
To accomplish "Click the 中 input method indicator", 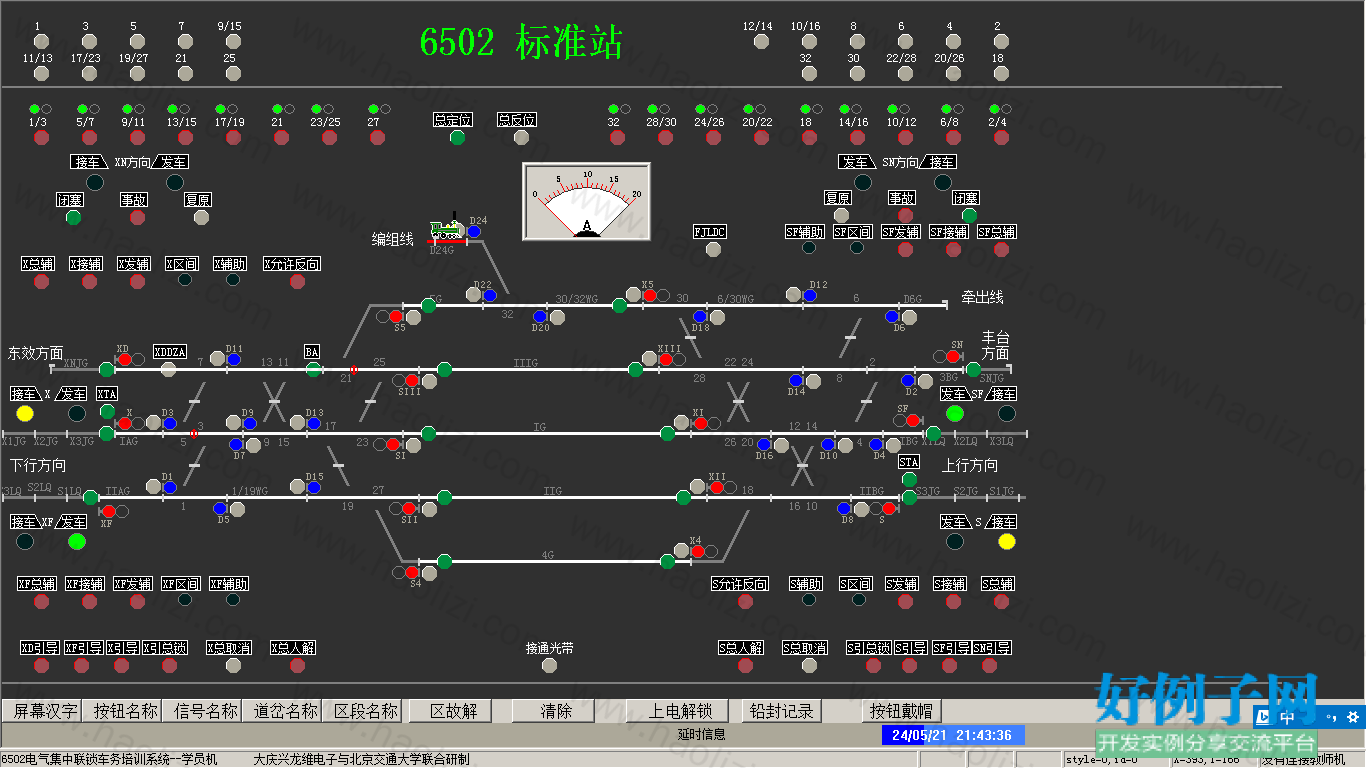I will pyautogui.click(x=1287, y=717).
